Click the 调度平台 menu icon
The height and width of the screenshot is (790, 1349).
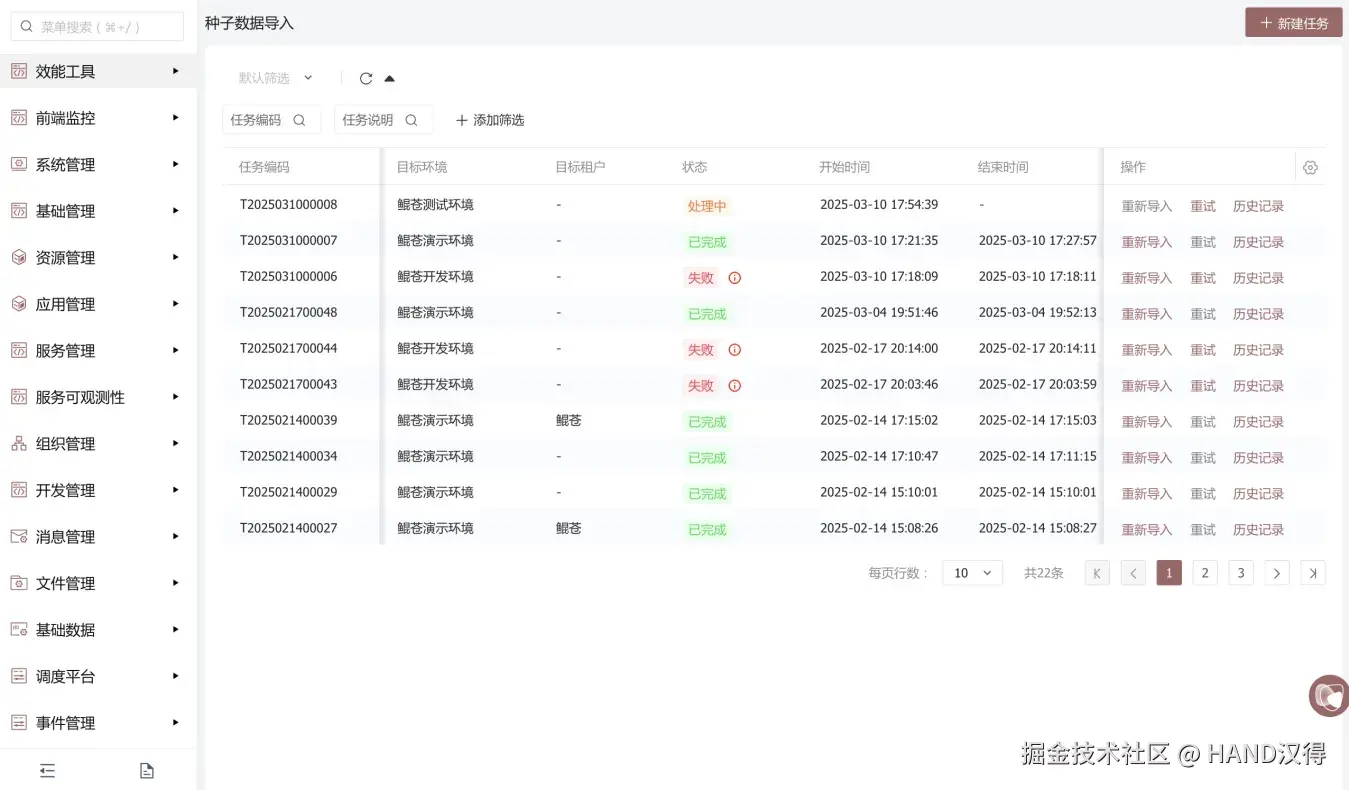pos(18,676)
